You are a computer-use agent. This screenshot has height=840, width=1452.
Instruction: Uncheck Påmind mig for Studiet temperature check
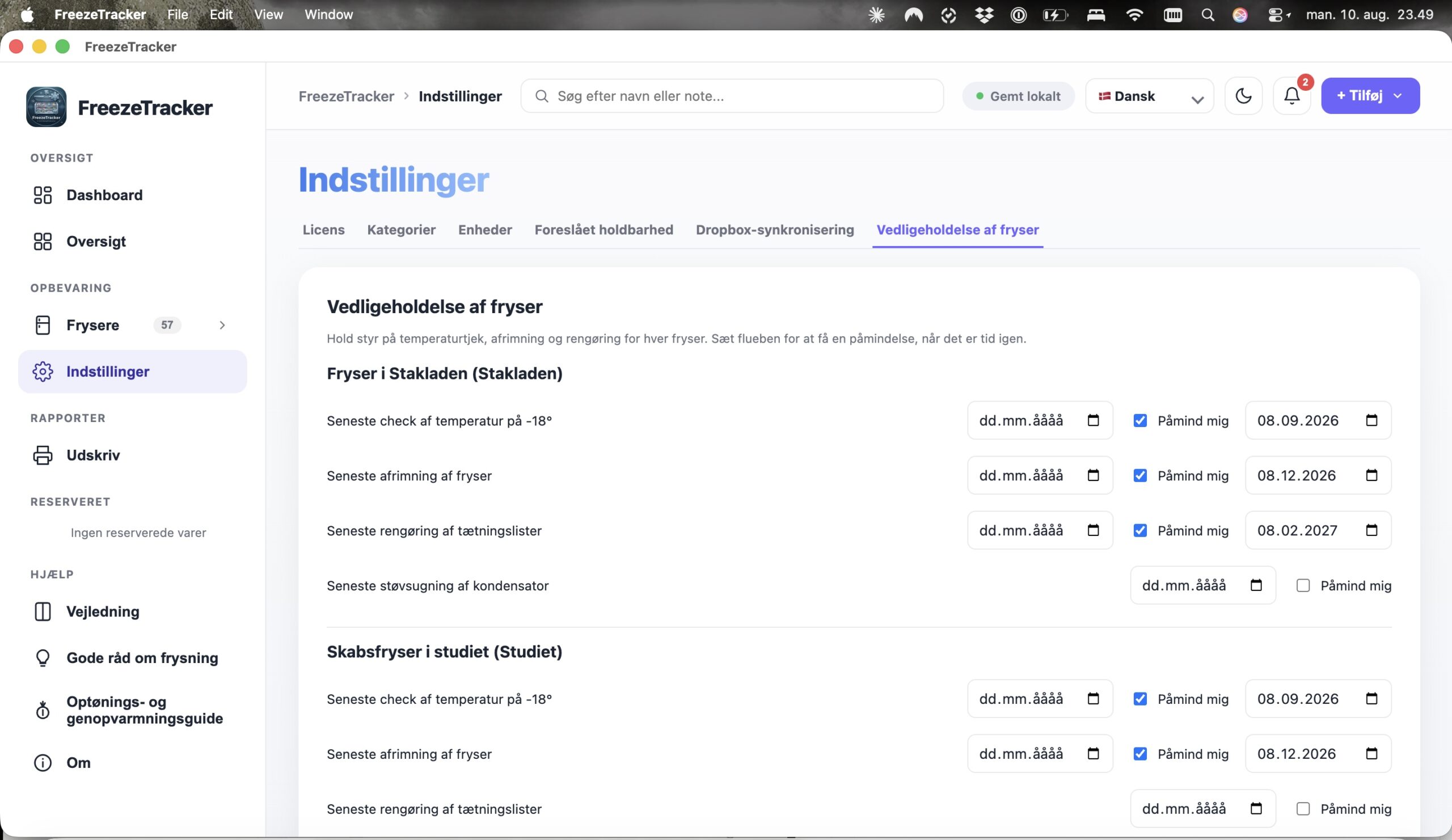click(x=1139, y=699)
